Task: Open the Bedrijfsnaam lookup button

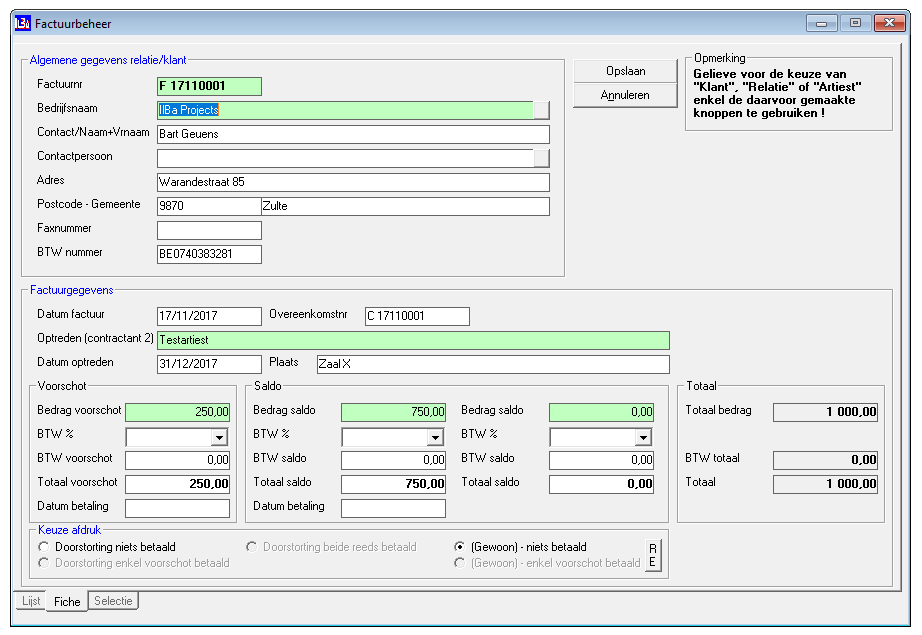Action: tap(541, 110)
